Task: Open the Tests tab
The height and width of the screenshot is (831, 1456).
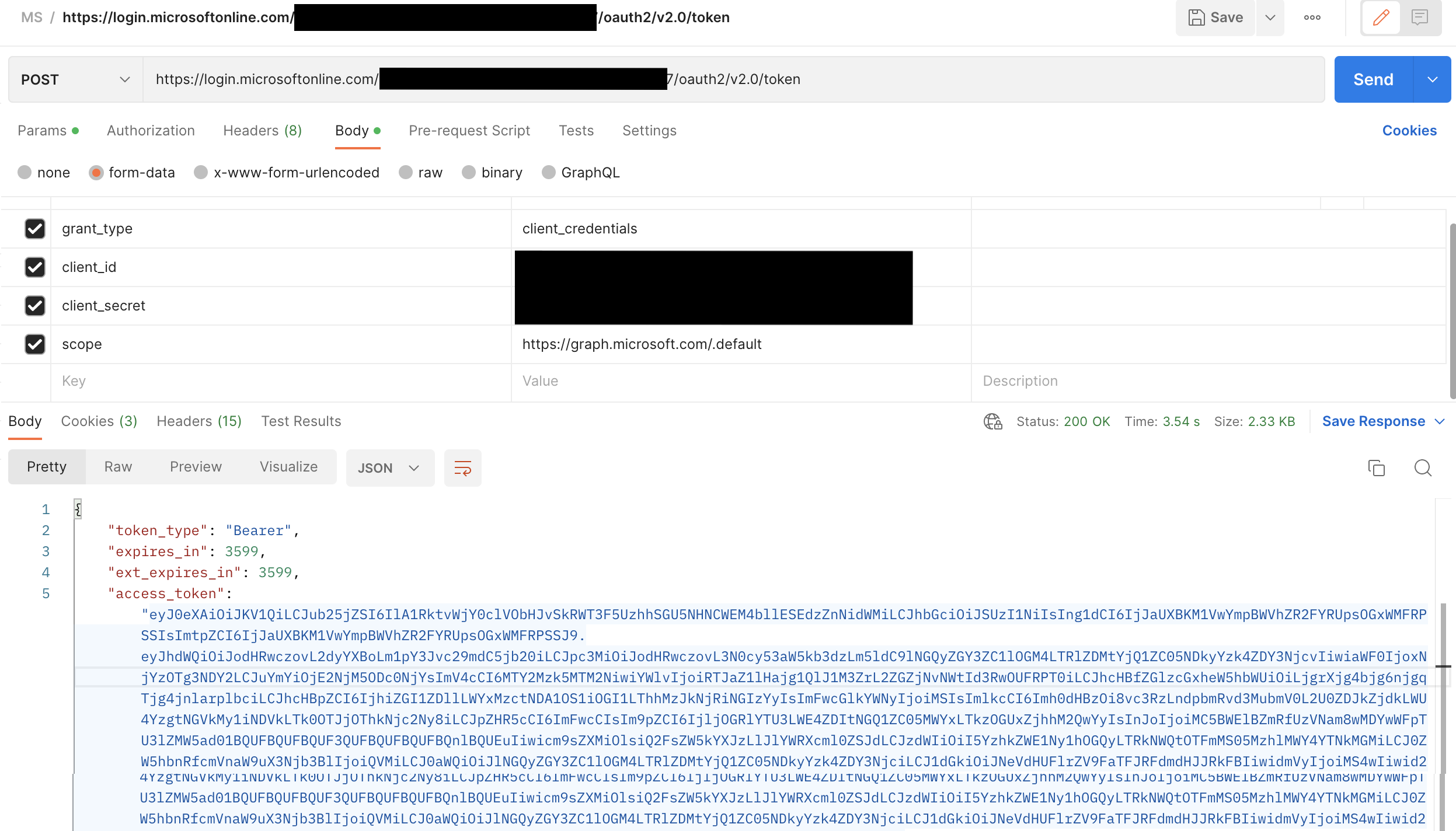Action: coord(576,131)
